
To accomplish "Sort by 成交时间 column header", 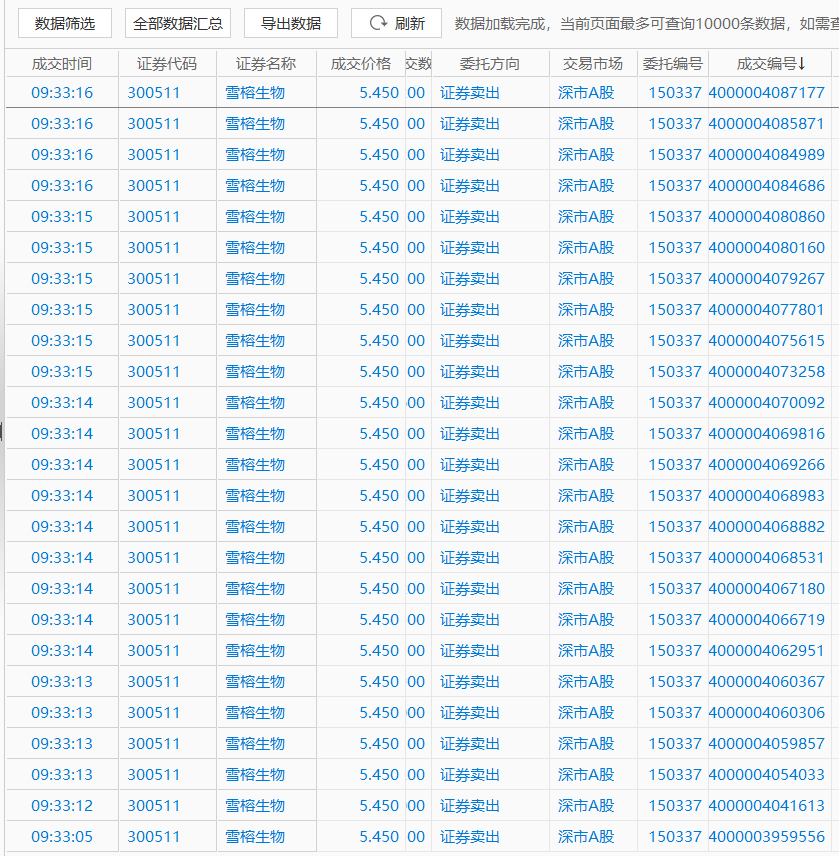I will (62, 64).
